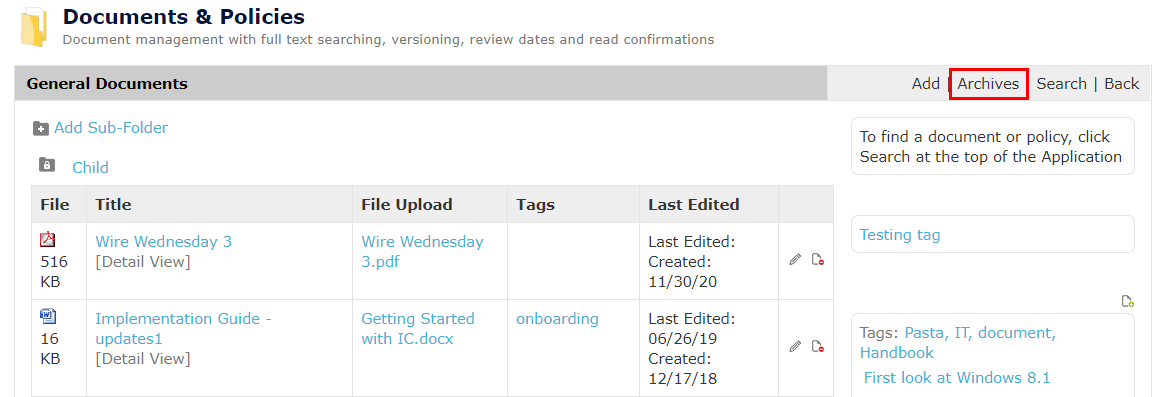
Task: Click the pencil edit icon for Implementation Guide
Action: 795,346
